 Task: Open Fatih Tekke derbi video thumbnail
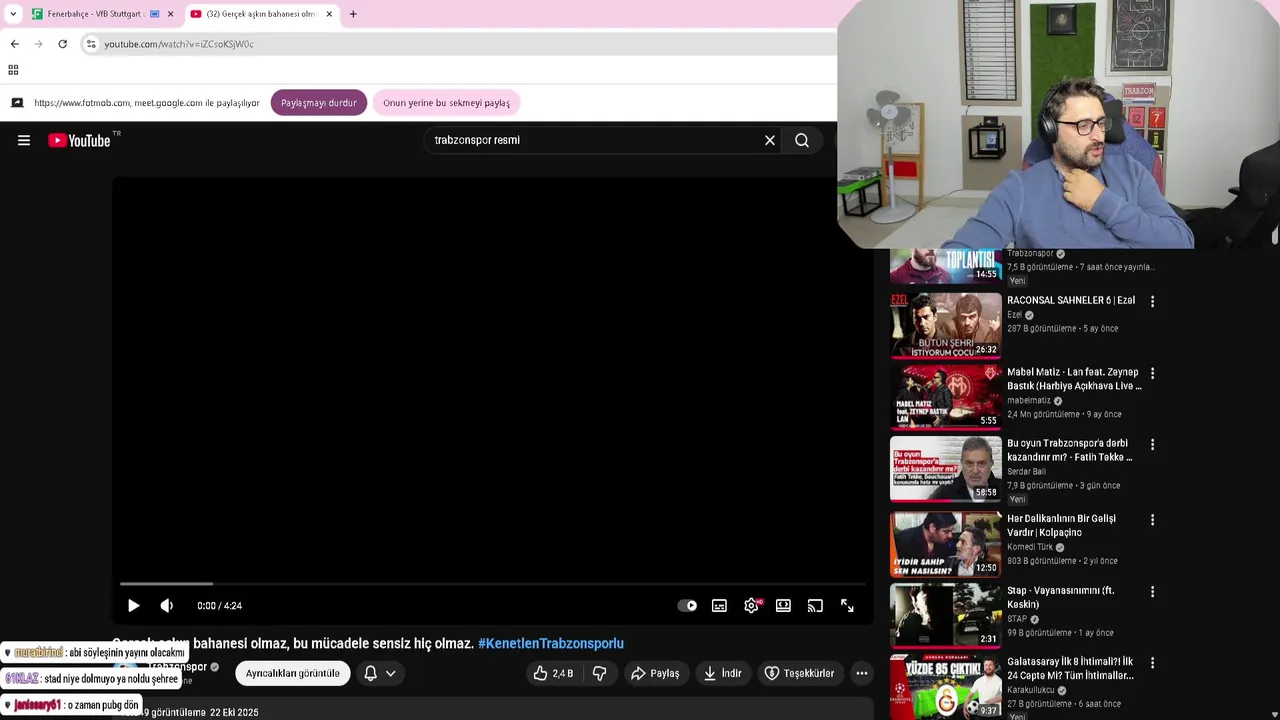(x=945, y=468)
